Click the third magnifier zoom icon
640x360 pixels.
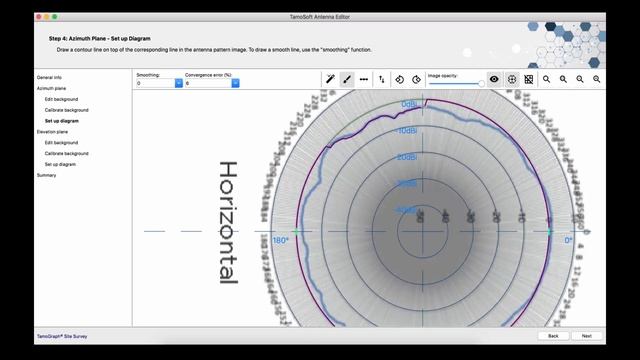pos(580,80)
